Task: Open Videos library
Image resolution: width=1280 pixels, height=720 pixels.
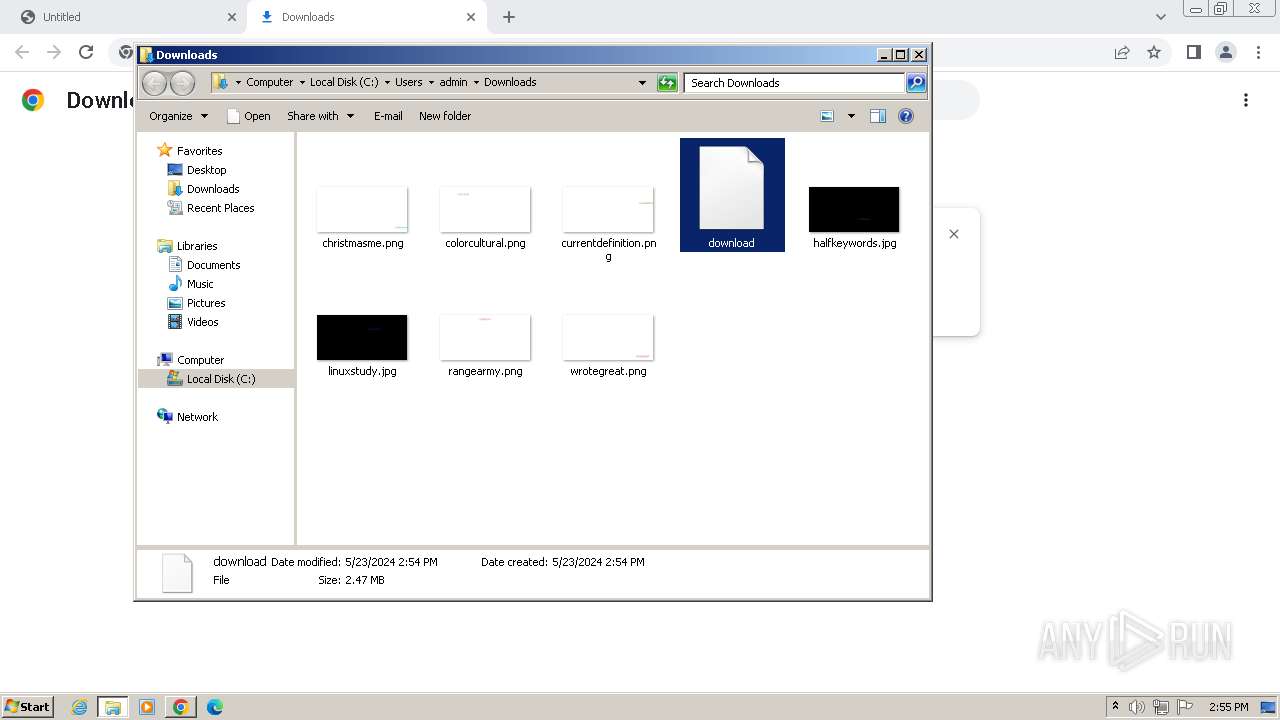Action: click(x=202, y=322)
